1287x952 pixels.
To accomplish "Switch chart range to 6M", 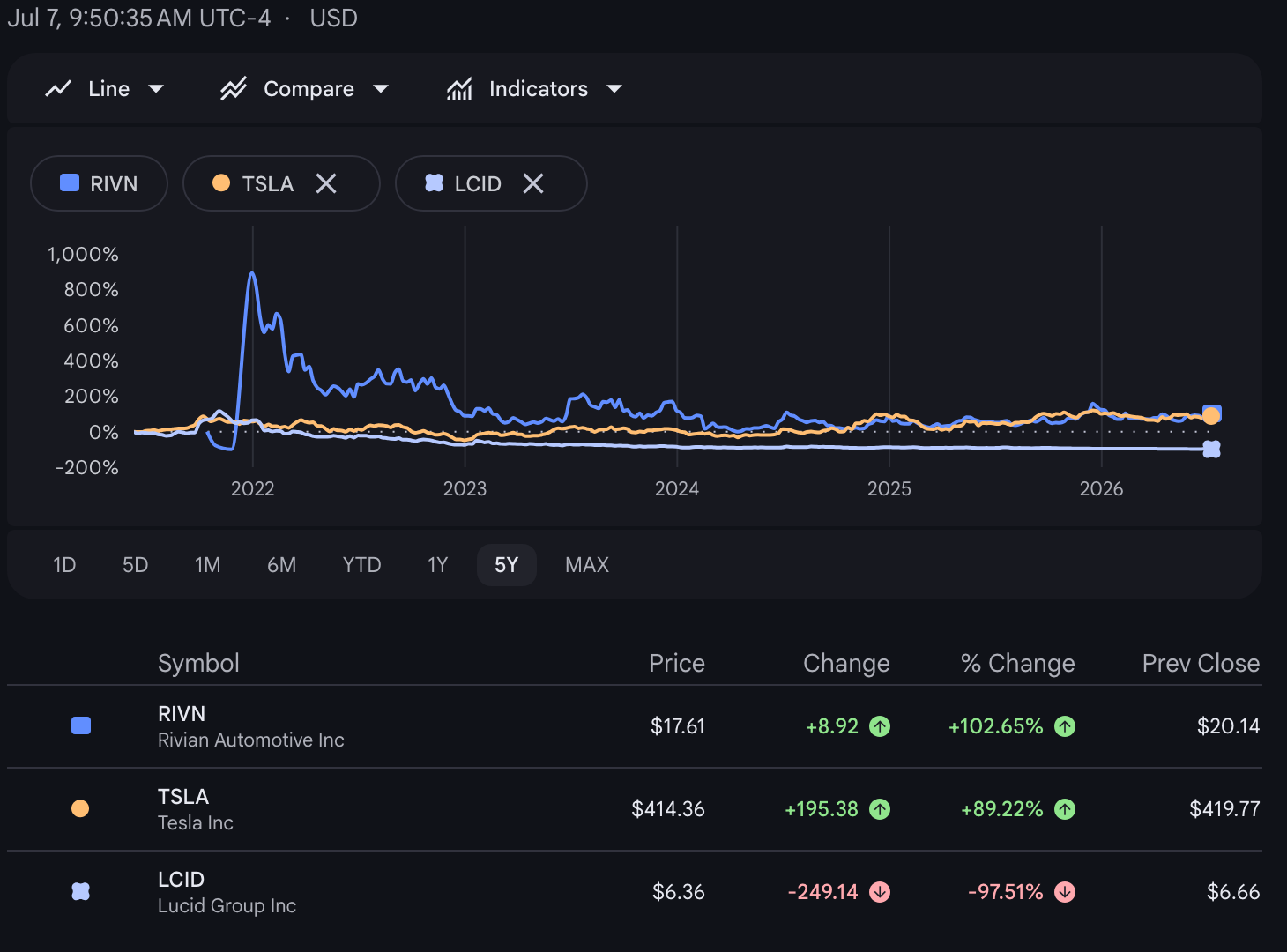I will [282, 565].
